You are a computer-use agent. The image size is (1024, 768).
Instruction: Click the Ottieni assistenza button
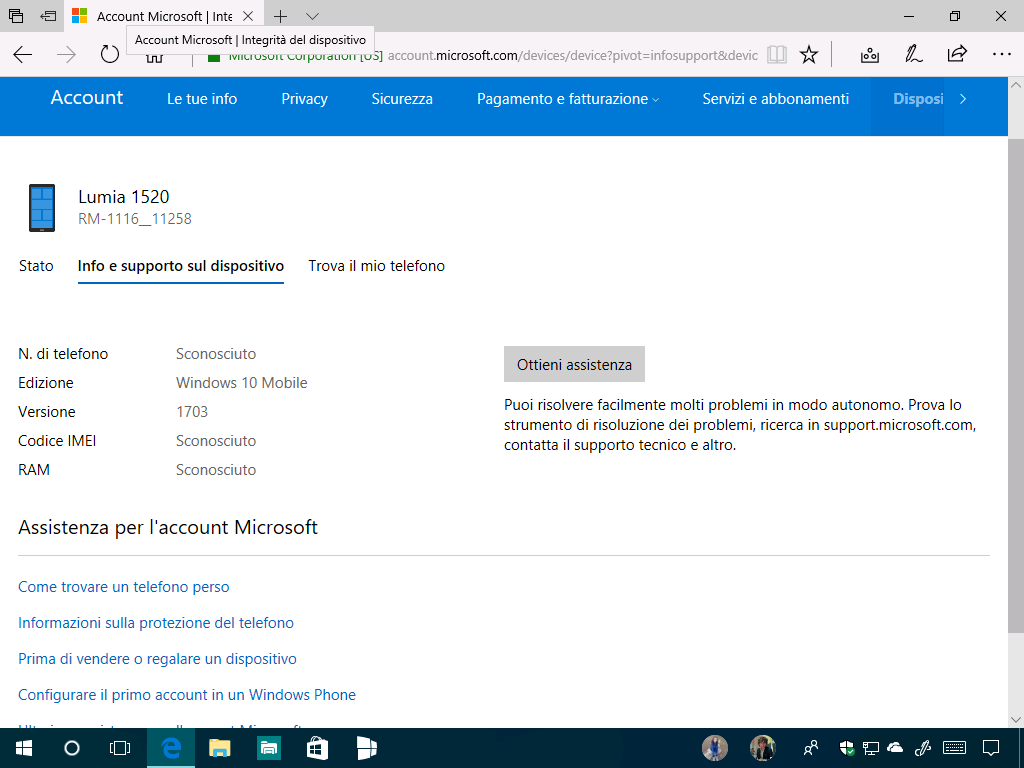pos(574,364)
